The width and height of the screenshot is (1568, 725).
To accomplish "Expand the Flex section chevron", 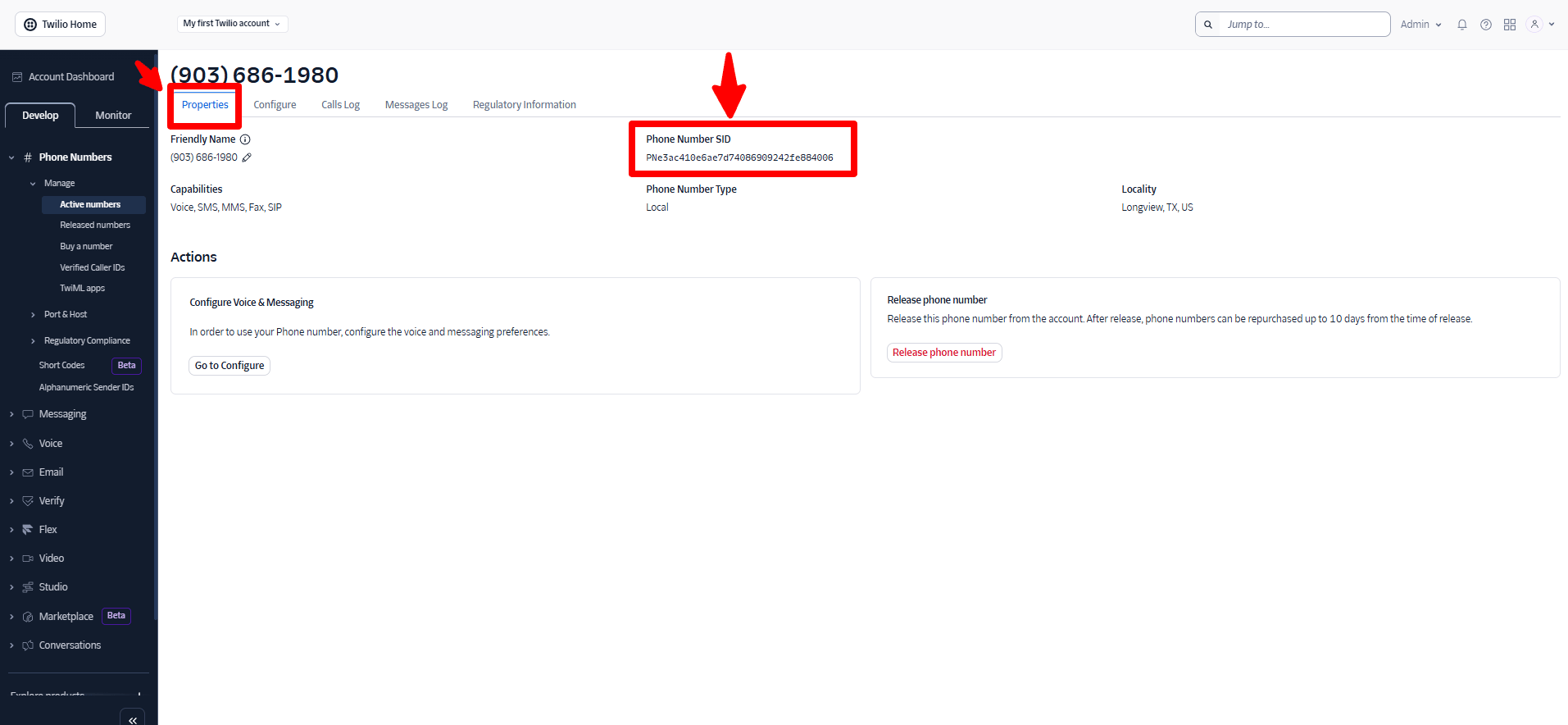I will pos(11,530).
